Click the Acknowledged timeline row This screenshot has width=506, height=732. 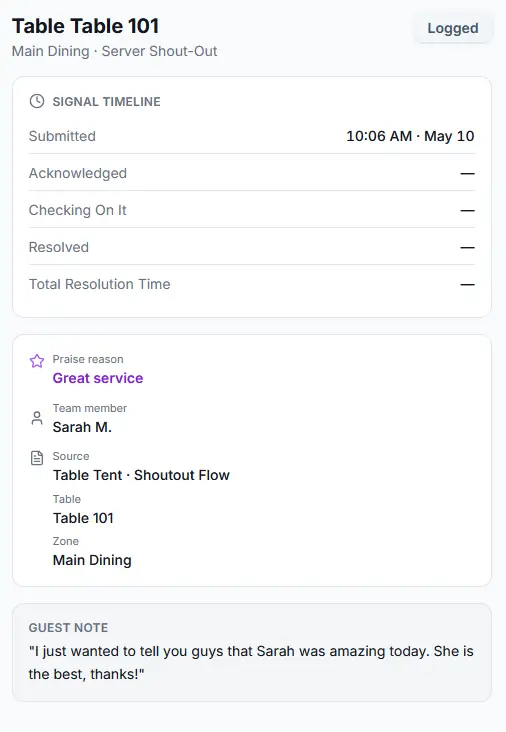pyautogui.click(x=252, y=173)
